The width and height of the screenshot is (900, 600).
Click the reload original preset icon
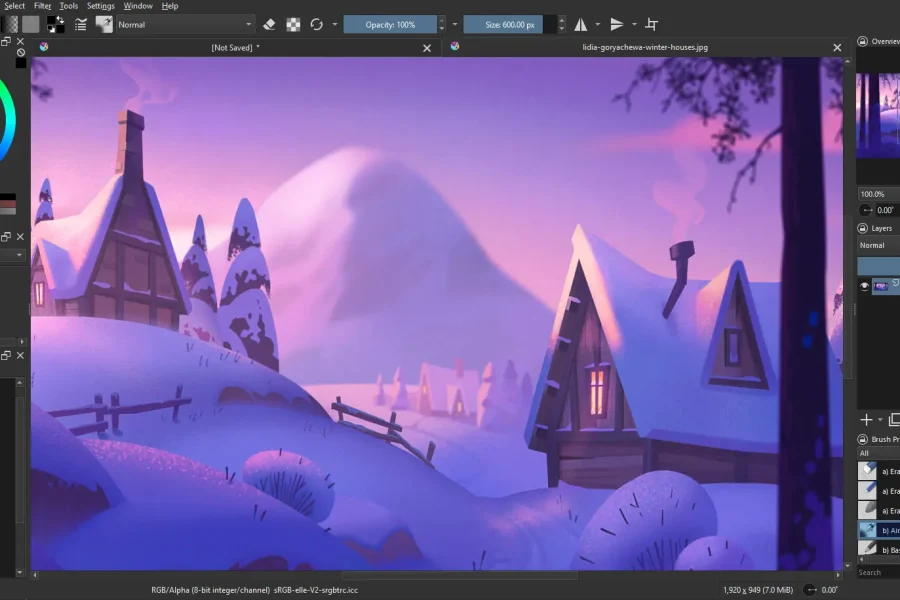[x=317, y=24]
